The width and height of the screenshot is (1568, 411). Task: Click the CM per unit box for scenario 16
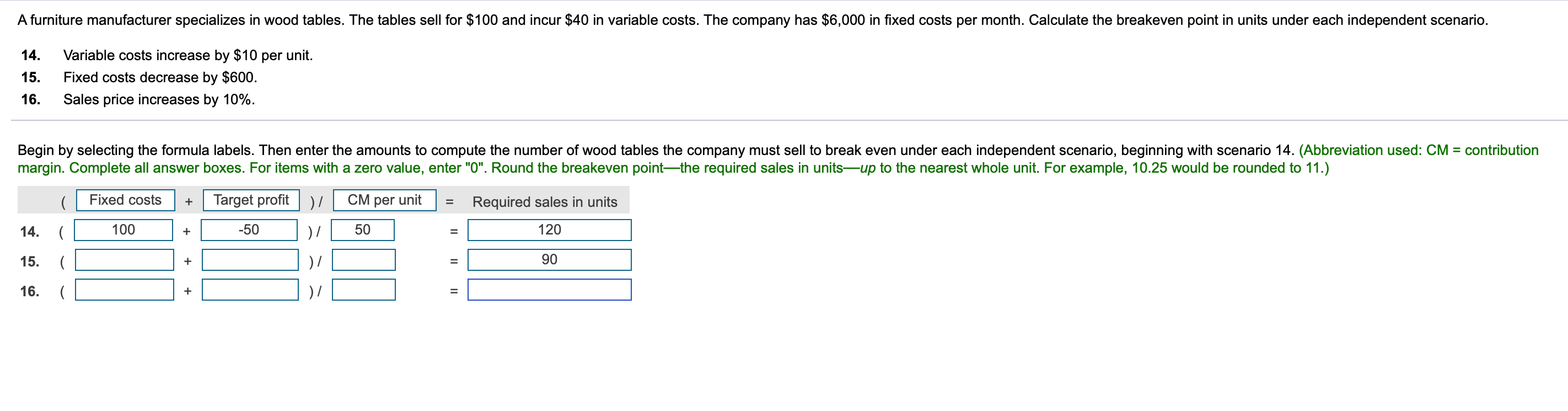tap(362, 290)
